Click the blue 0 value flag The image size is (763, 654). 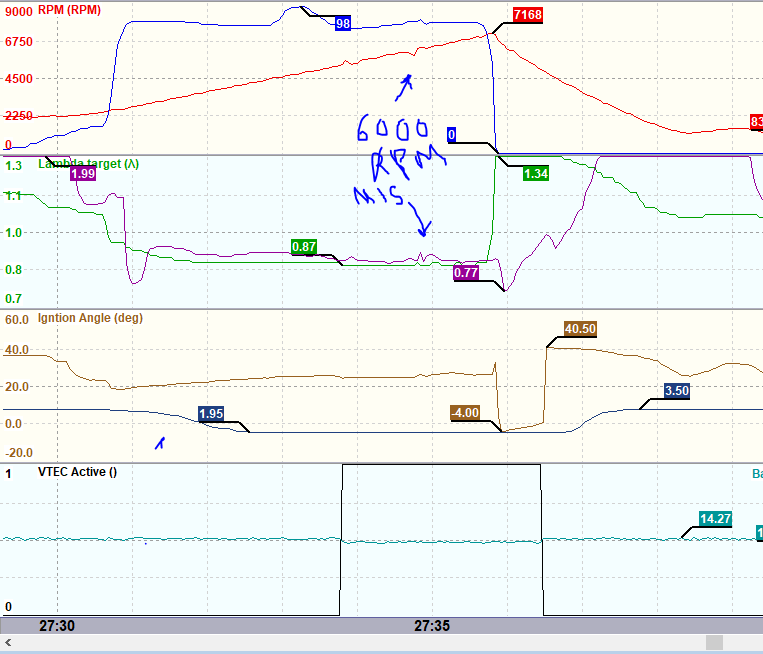(x=452, y=135)
